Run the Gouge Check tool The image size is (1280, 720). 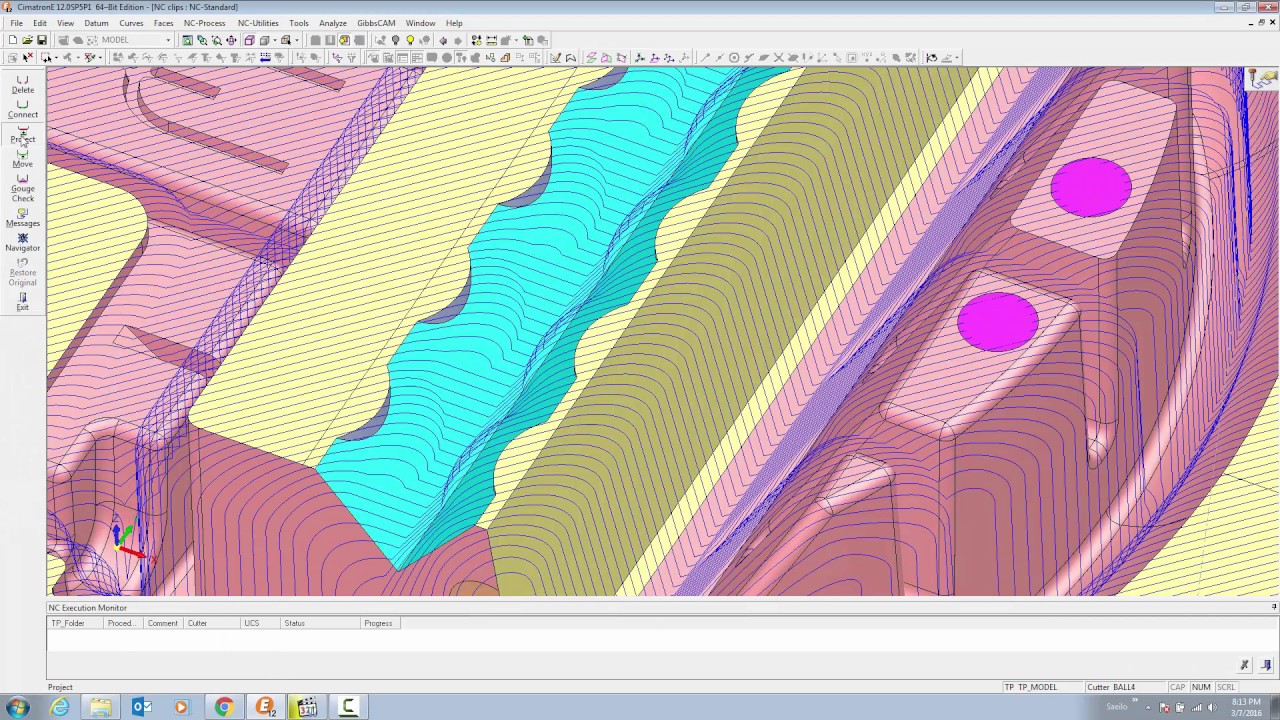22,188
